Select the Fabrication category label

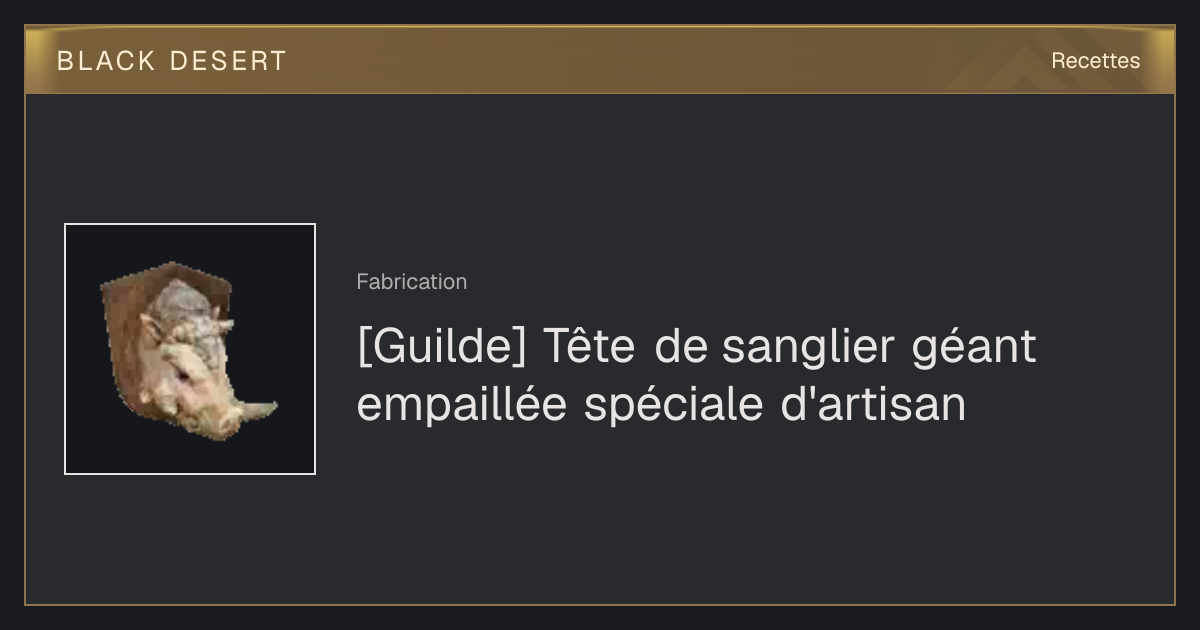coord(411,282)
